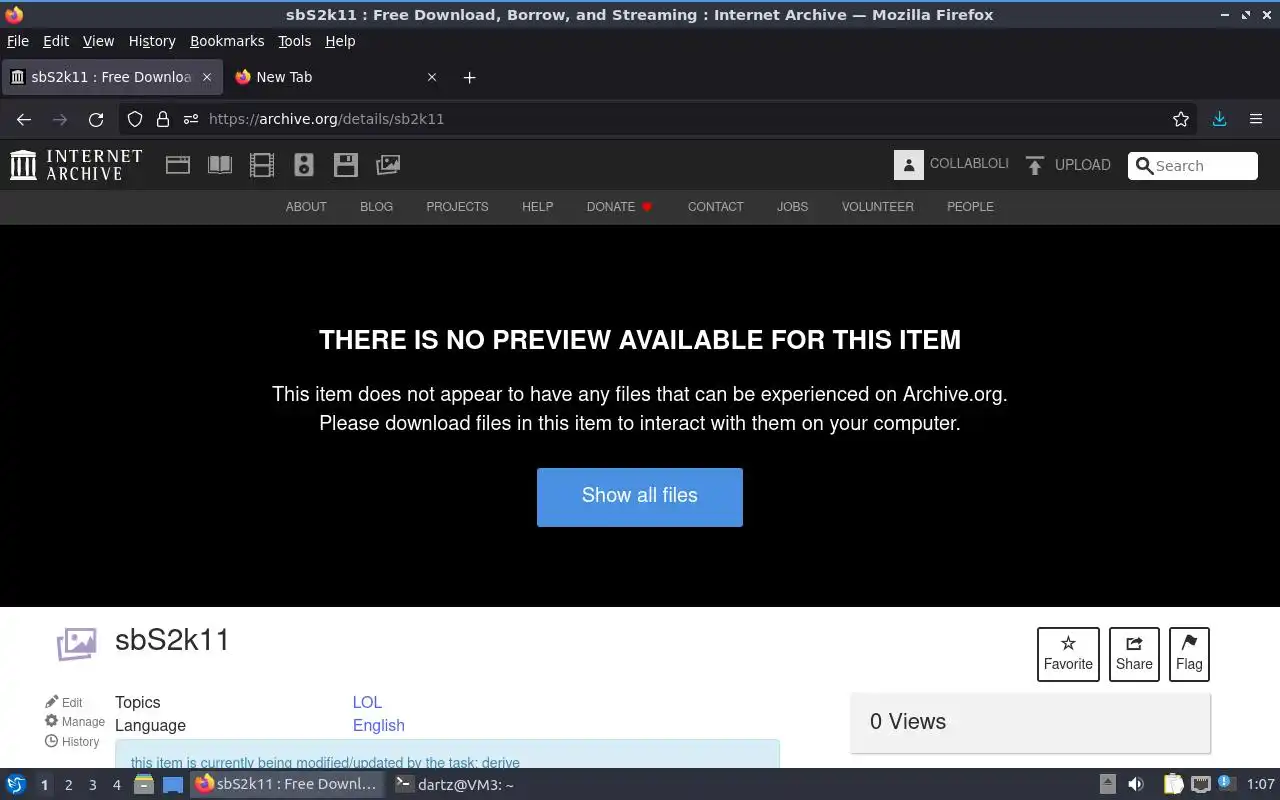The width and height of the screenshot is (1280, 800).
Task: Focus the Archive search box
Action: tap(1193, 166)
